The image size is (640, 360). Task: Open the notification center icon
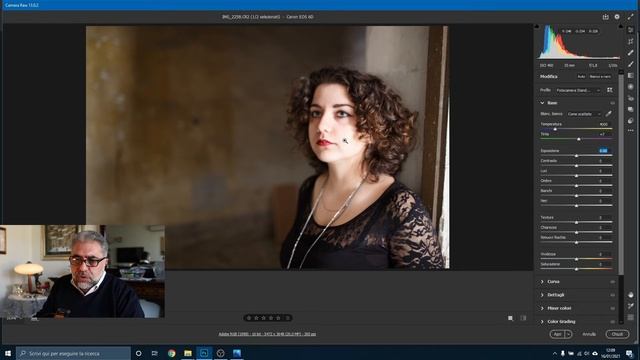click(x=630, y=353)
